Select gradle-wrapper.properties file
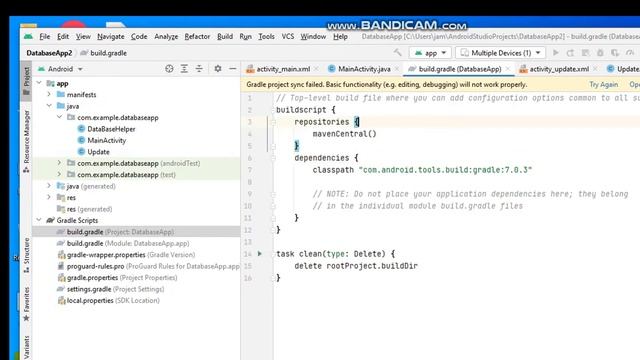The image size is (640, 360). 126,255
